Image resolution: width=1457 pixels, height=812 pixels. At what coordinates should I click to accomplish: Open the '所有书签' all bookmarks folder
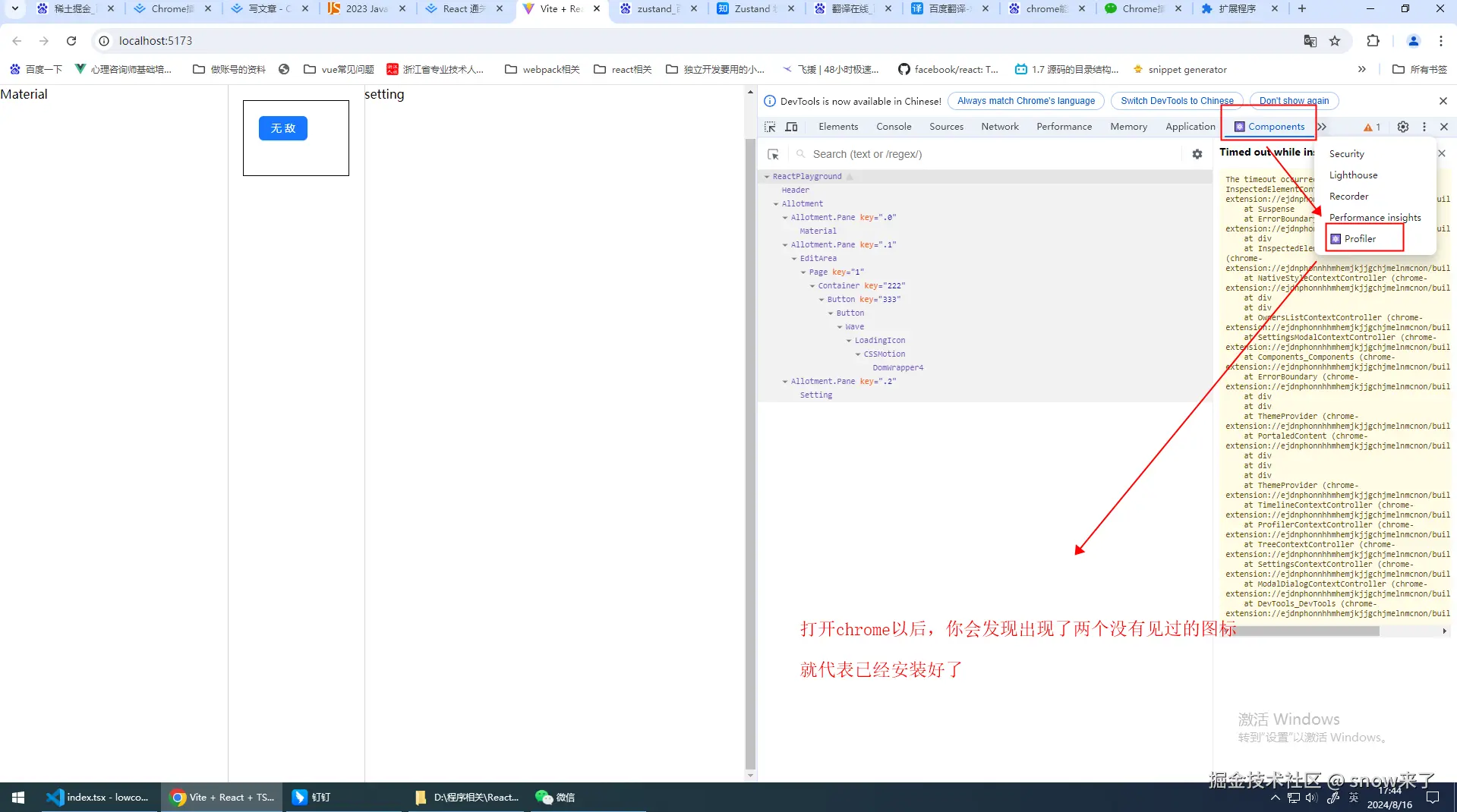click(1420, 69)
